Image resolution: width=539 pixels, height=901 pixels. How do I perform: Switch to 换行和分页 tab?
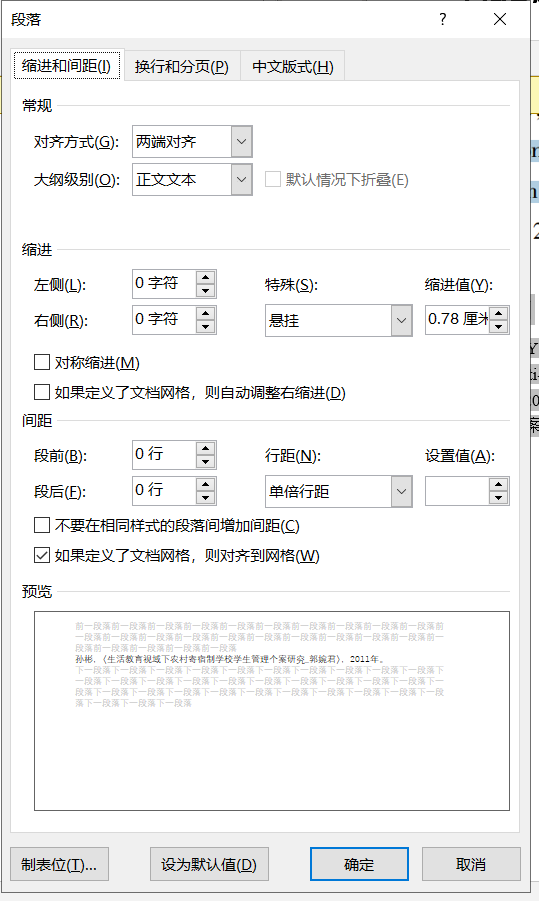click(182, 67)
